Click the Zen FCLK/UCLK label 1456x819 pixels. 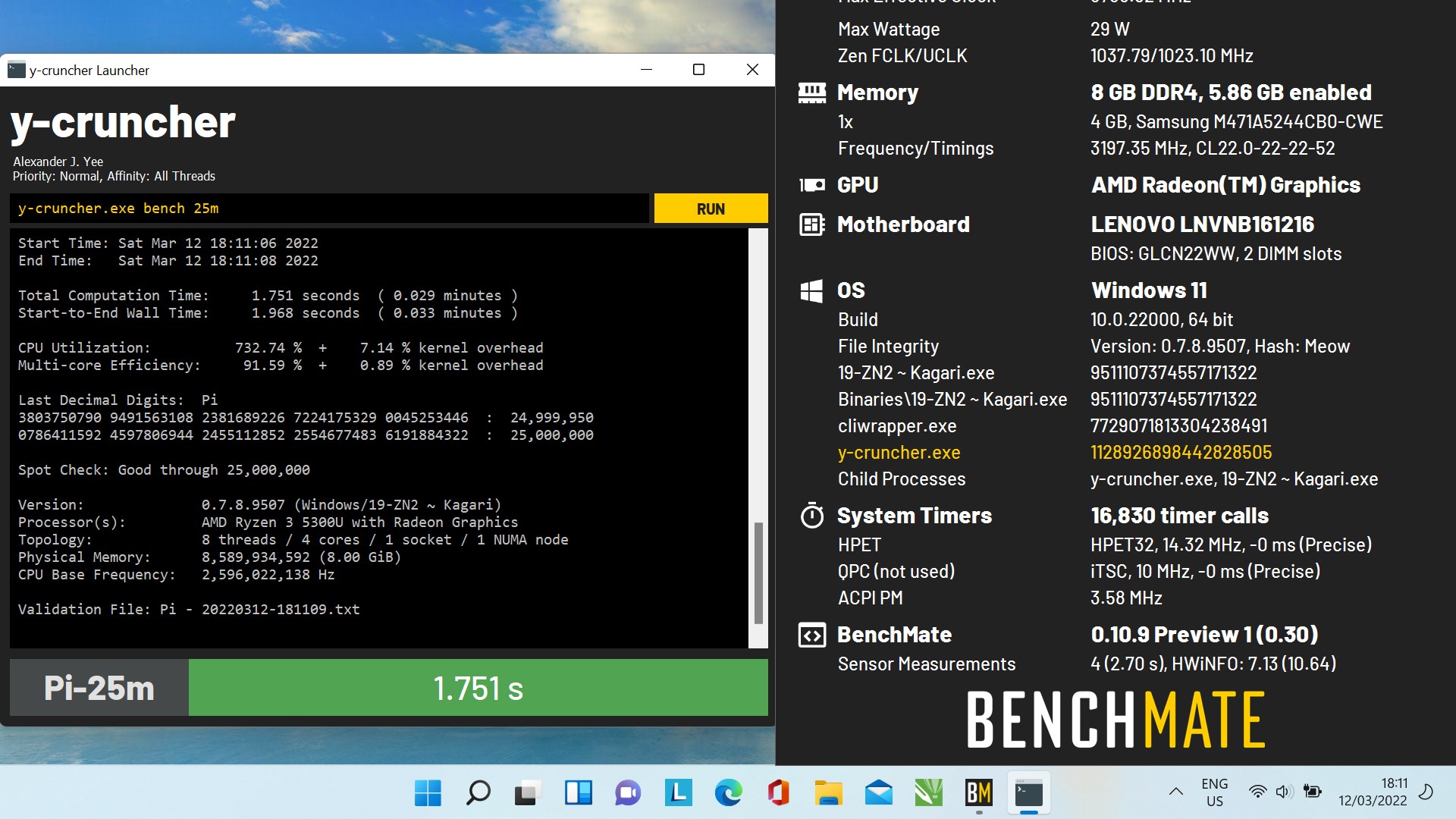pyautogui.click(x=902, y=56)
